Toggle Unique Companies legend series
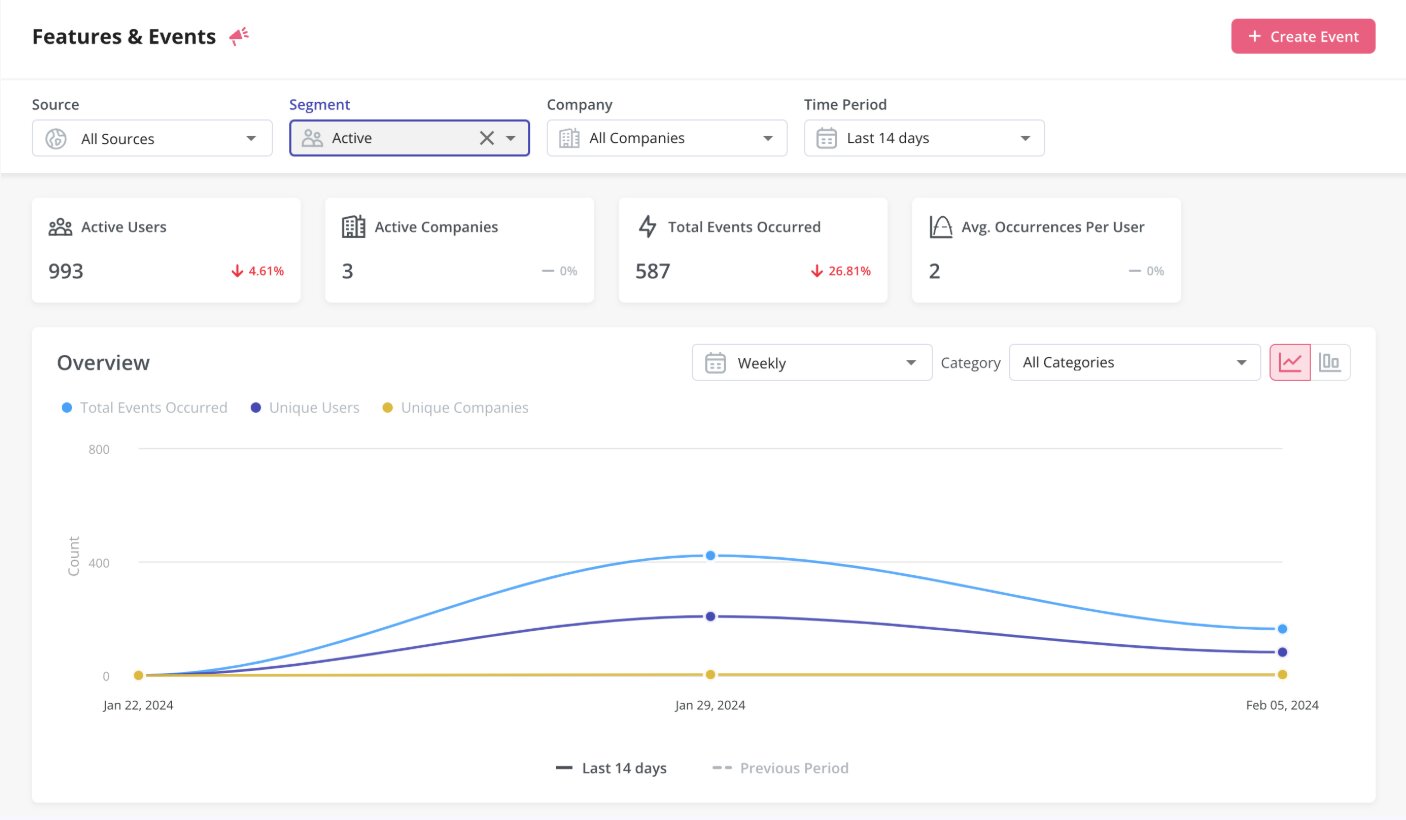 [456, 408]
